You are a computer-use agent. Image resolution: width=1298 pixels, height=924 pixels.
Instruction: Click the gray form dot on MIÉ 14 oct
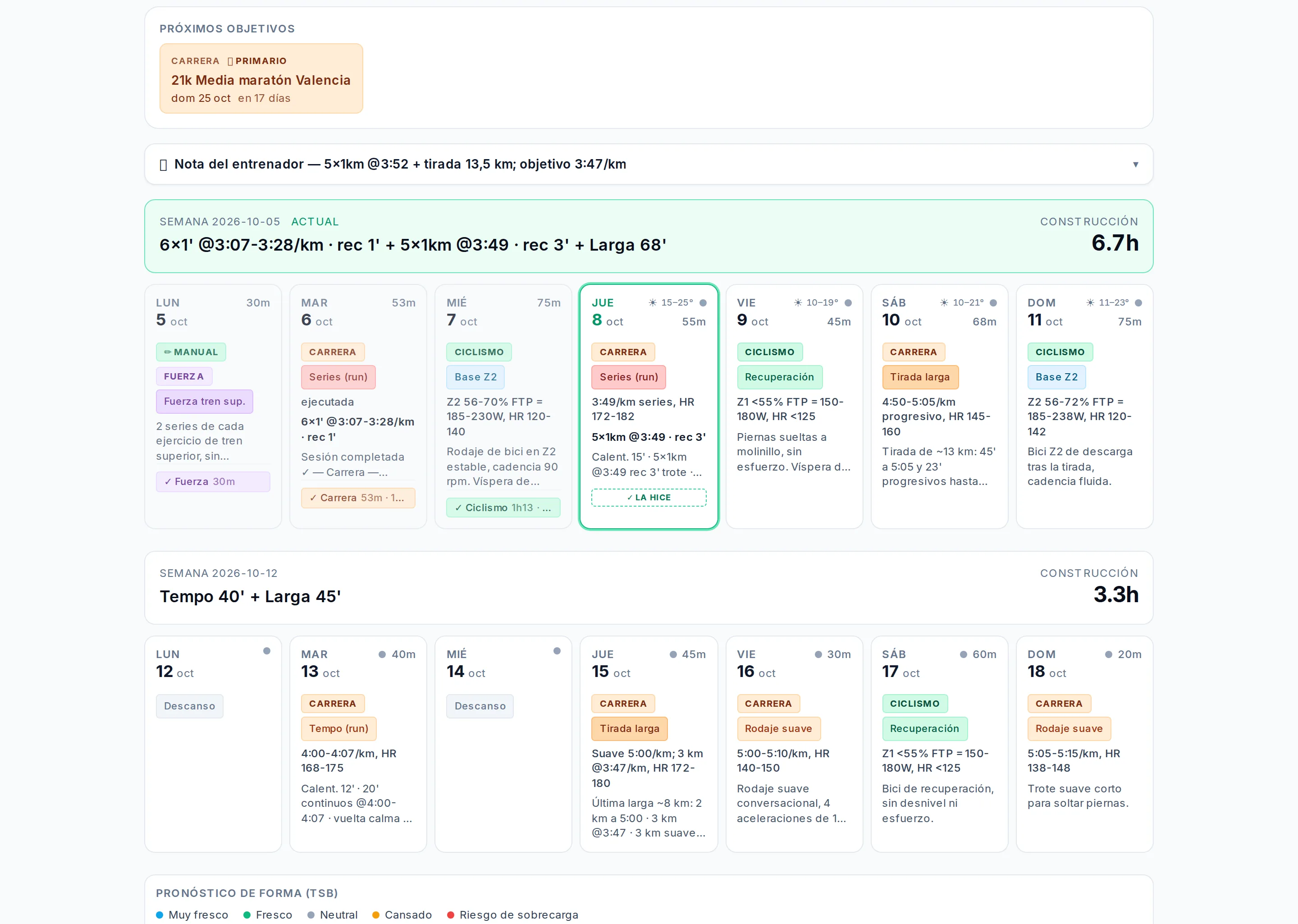tap(557, 651)
